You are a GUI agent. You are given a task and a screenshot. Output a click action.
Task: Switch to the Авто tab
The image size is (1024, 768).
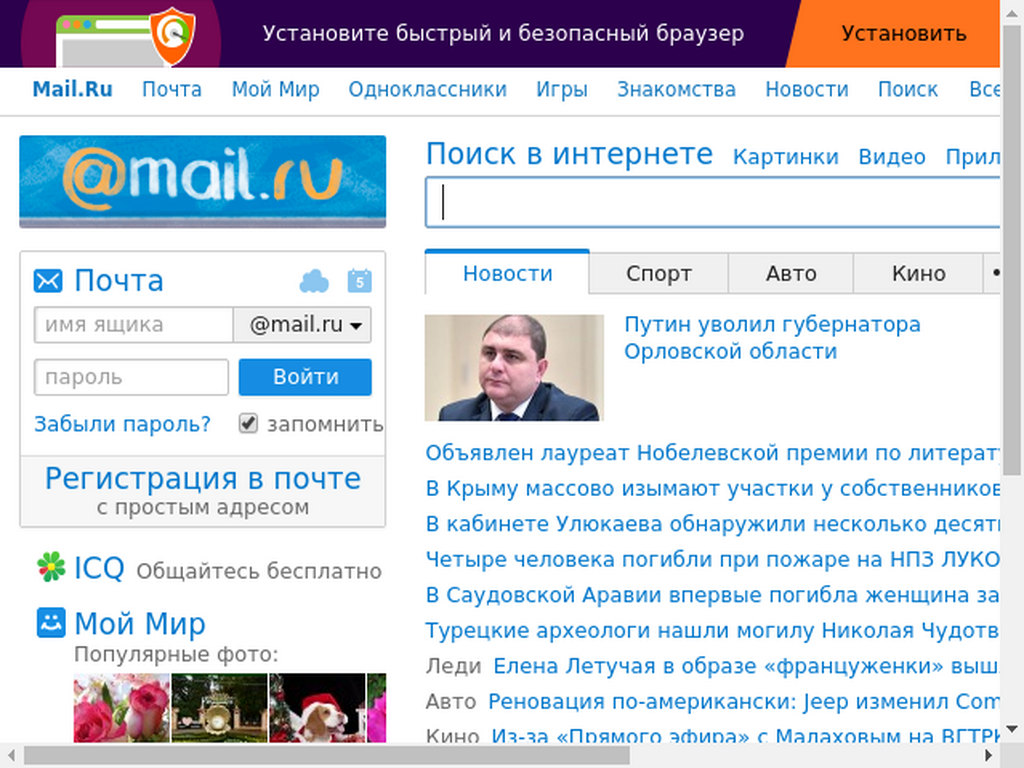click(x=791, y=273)
